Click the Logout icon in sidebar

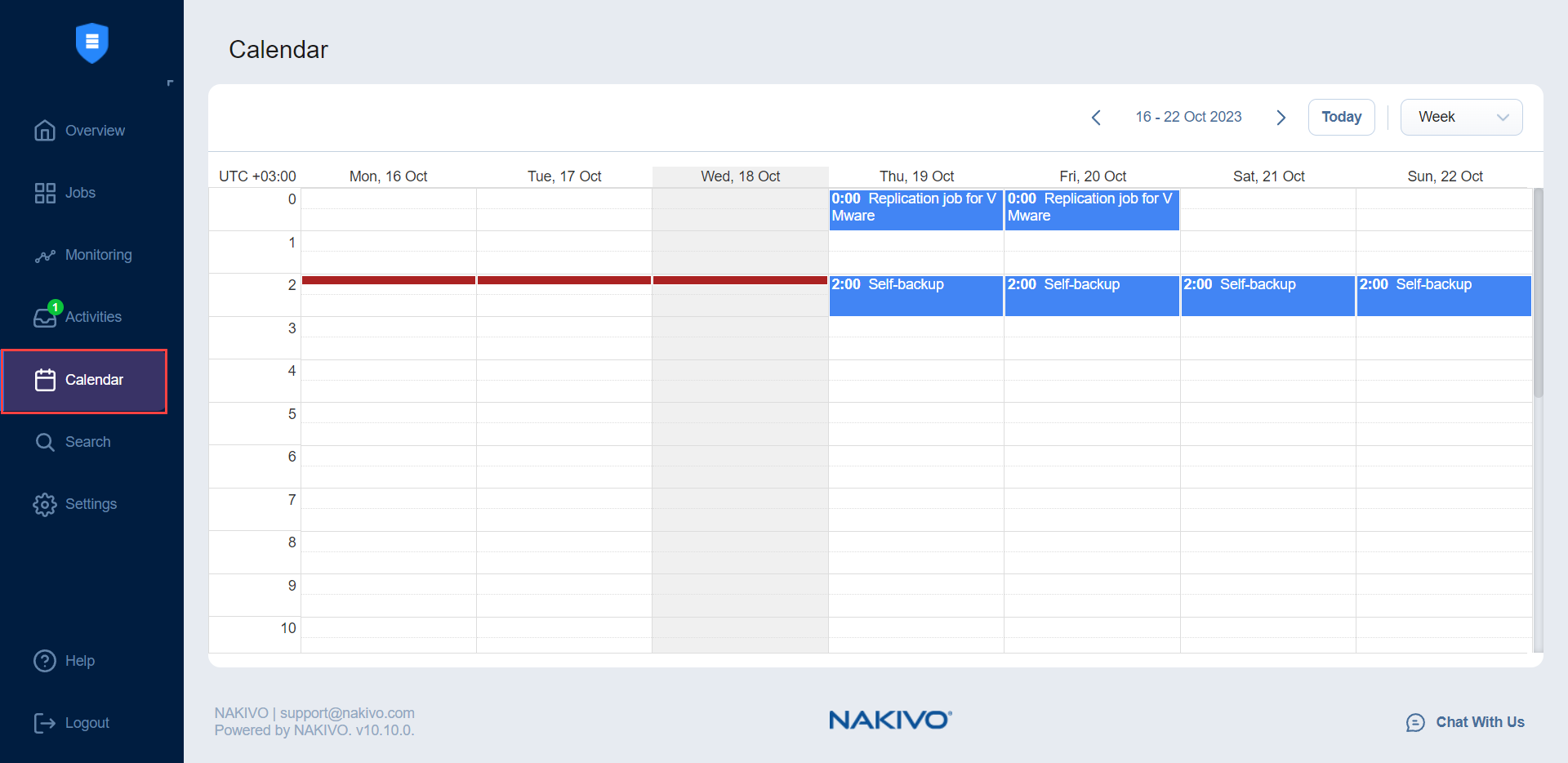[x=45, y=723]
